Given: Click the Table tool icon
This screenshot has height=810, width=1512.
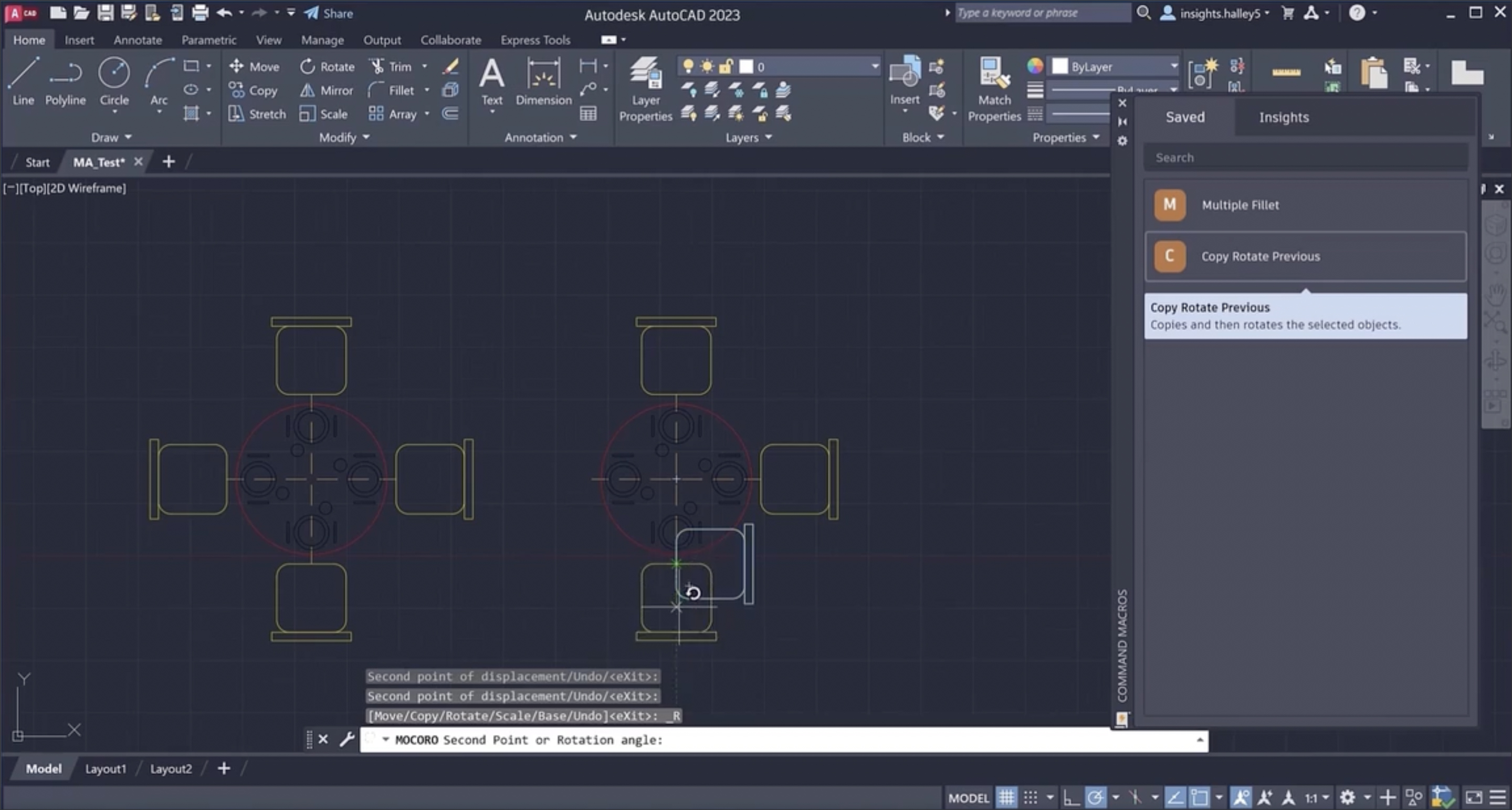Looking at the screenshot, I should (588, 113).
